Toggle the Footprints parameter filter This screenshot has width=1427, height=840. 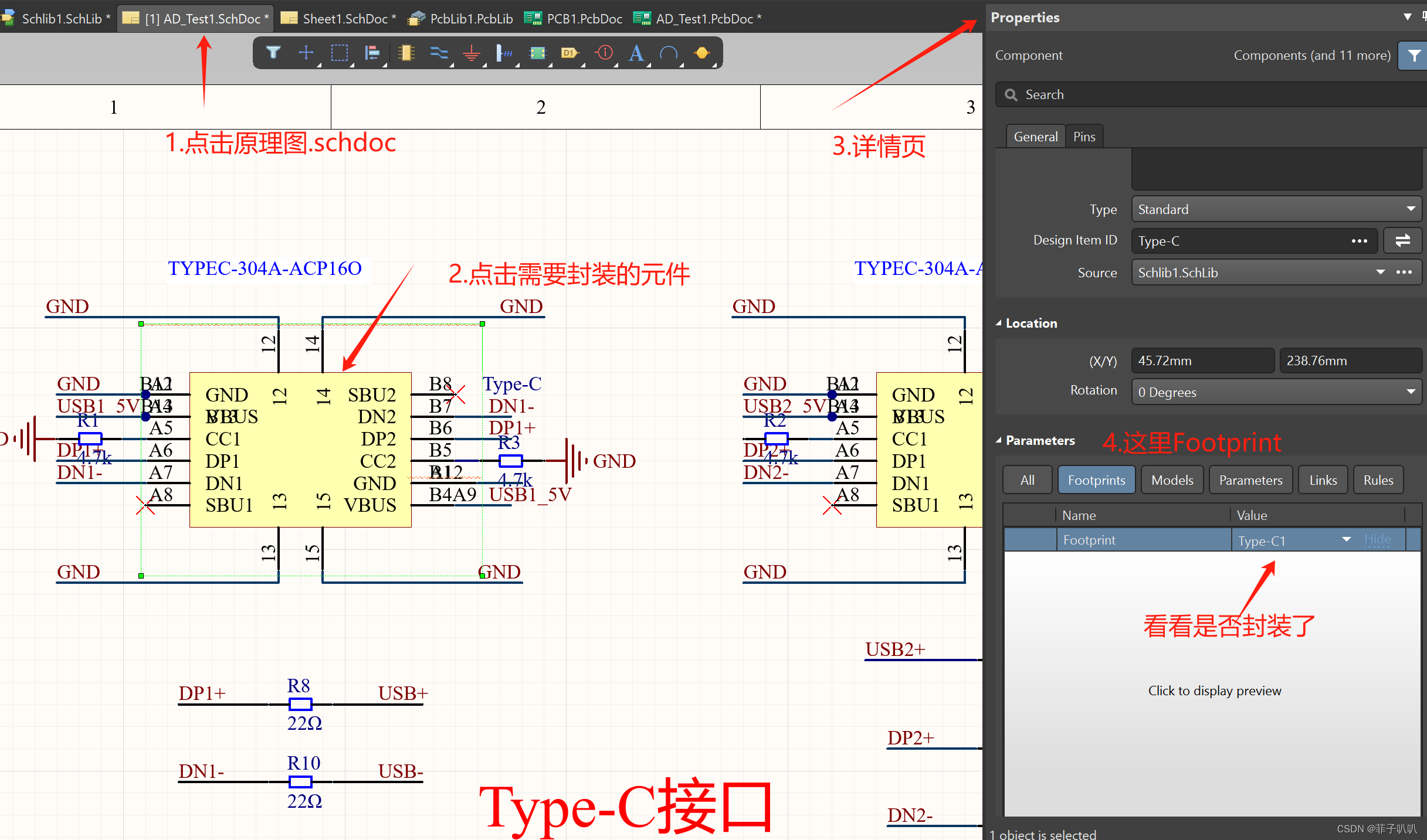(x=1096, y=480)
